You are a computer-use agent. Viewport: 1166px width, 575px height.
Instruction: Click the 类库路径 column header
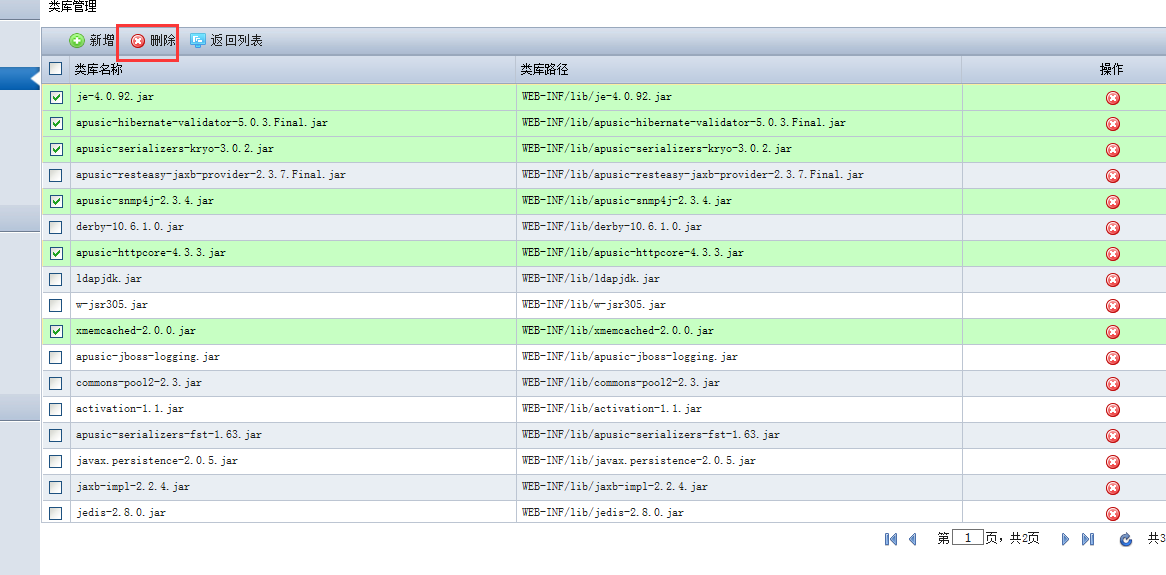pyautogui.click(x=739, y=69)
